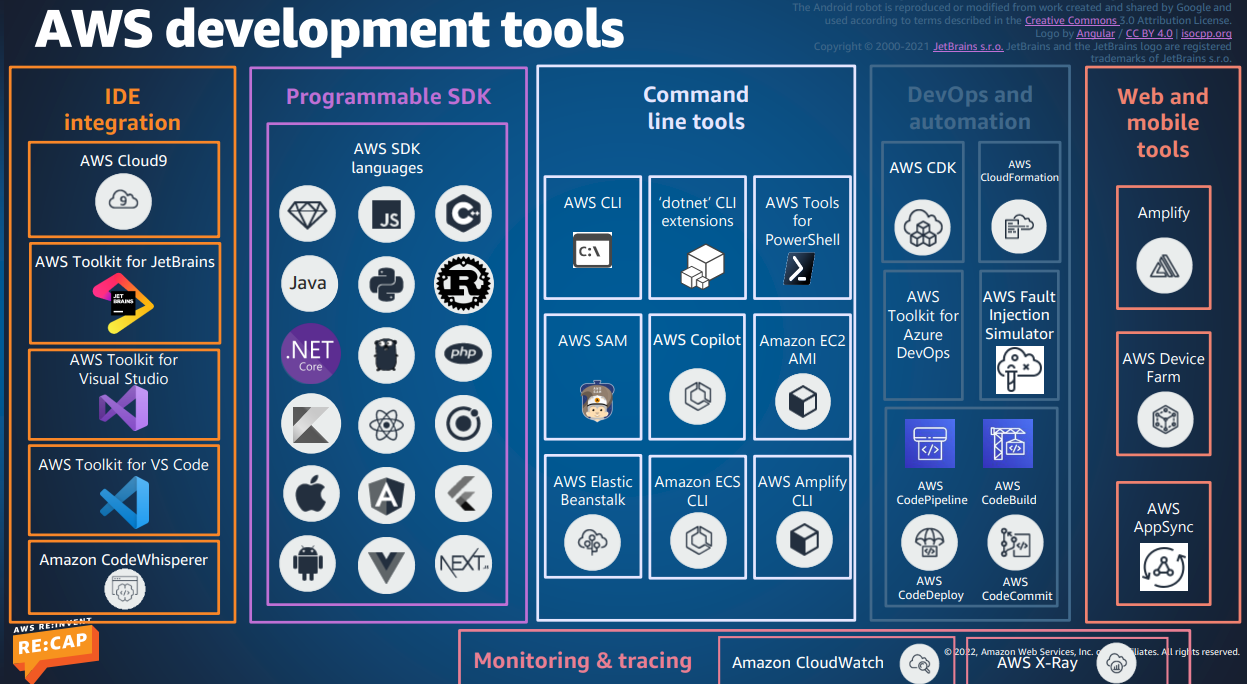The height and width of the screenshot is (684, 1247).
Task: Open the Creative Commons license link
Action: (x=1071, y=19)
